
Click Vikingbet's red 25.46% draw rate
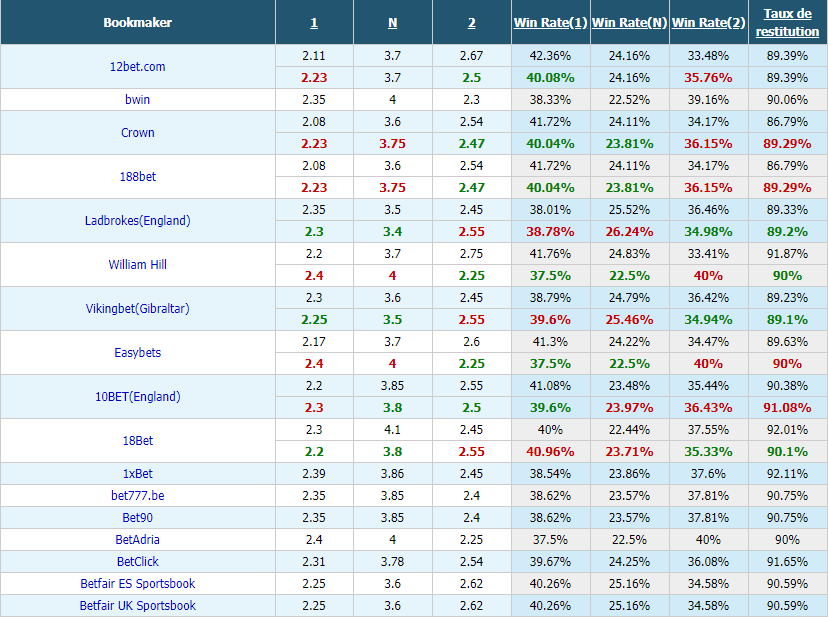tap(629, 320)
